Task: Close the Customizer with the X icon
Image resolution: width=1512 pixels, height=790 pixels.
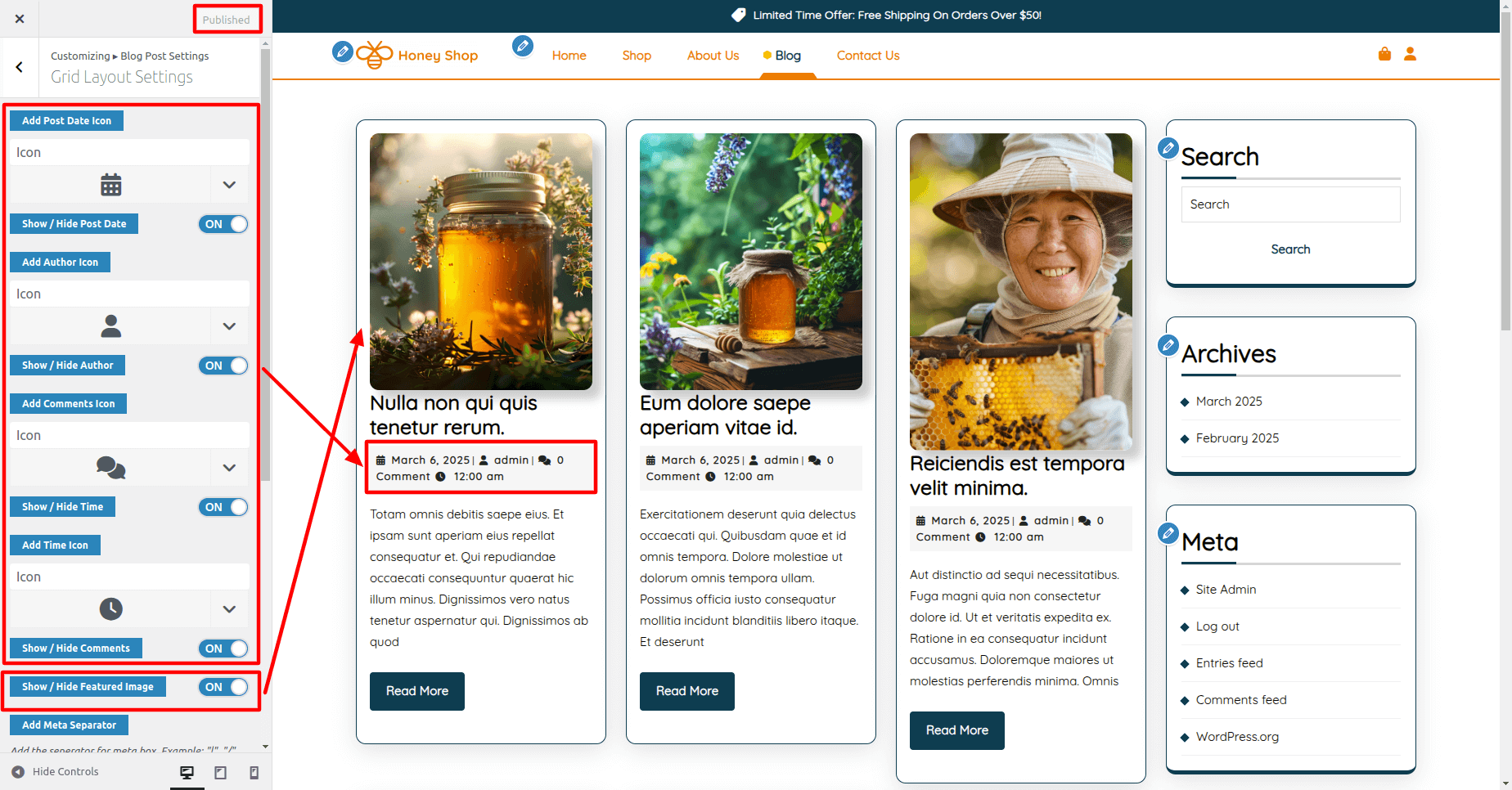Action: tap(20, 19)
